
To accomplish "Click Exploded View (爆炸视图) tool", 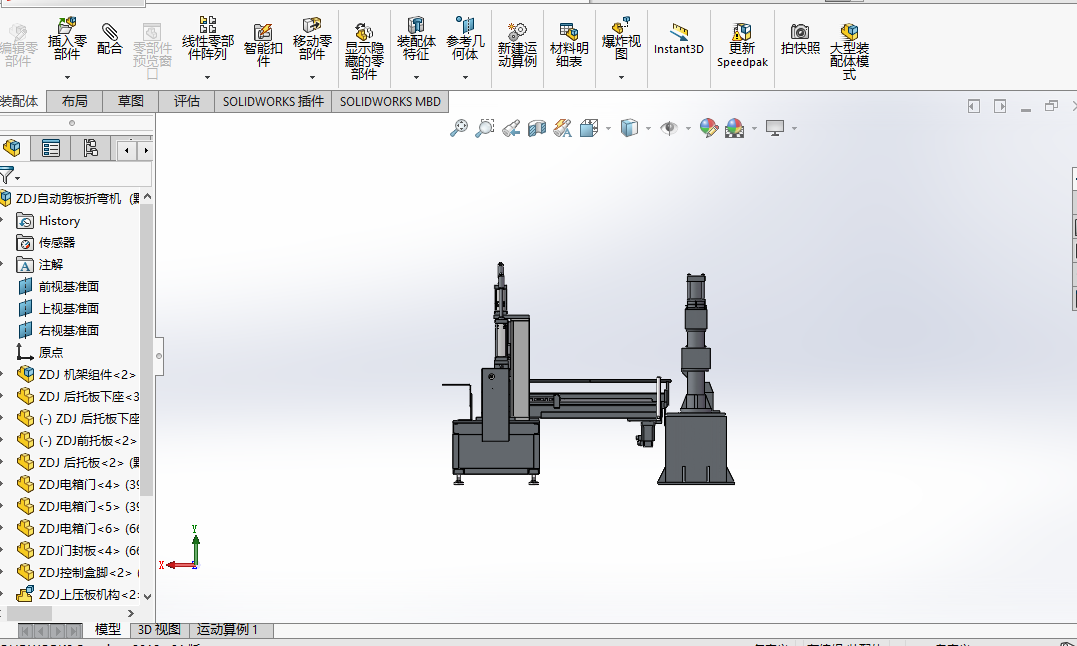I will pos(621,40).
